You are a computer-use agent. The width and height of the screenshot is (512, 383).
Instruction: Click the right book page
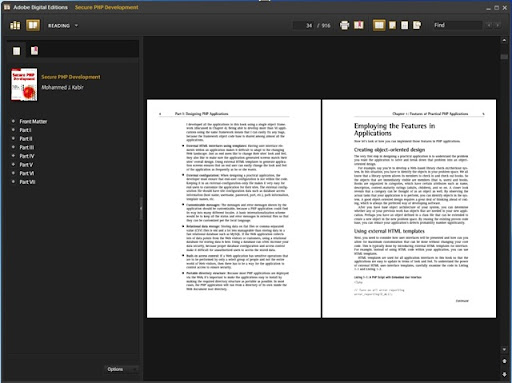coord(409,209)
